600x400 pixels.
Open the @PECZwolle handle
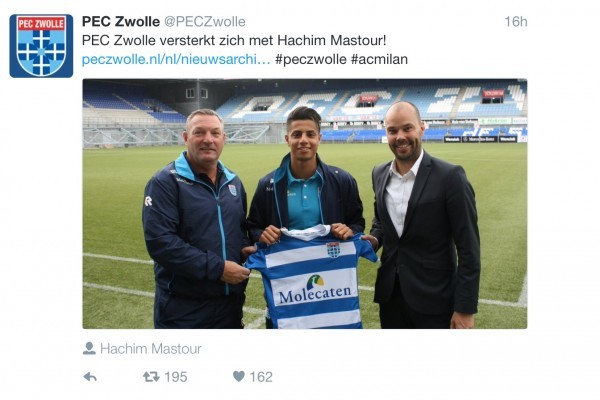click(x=205, y=21)
